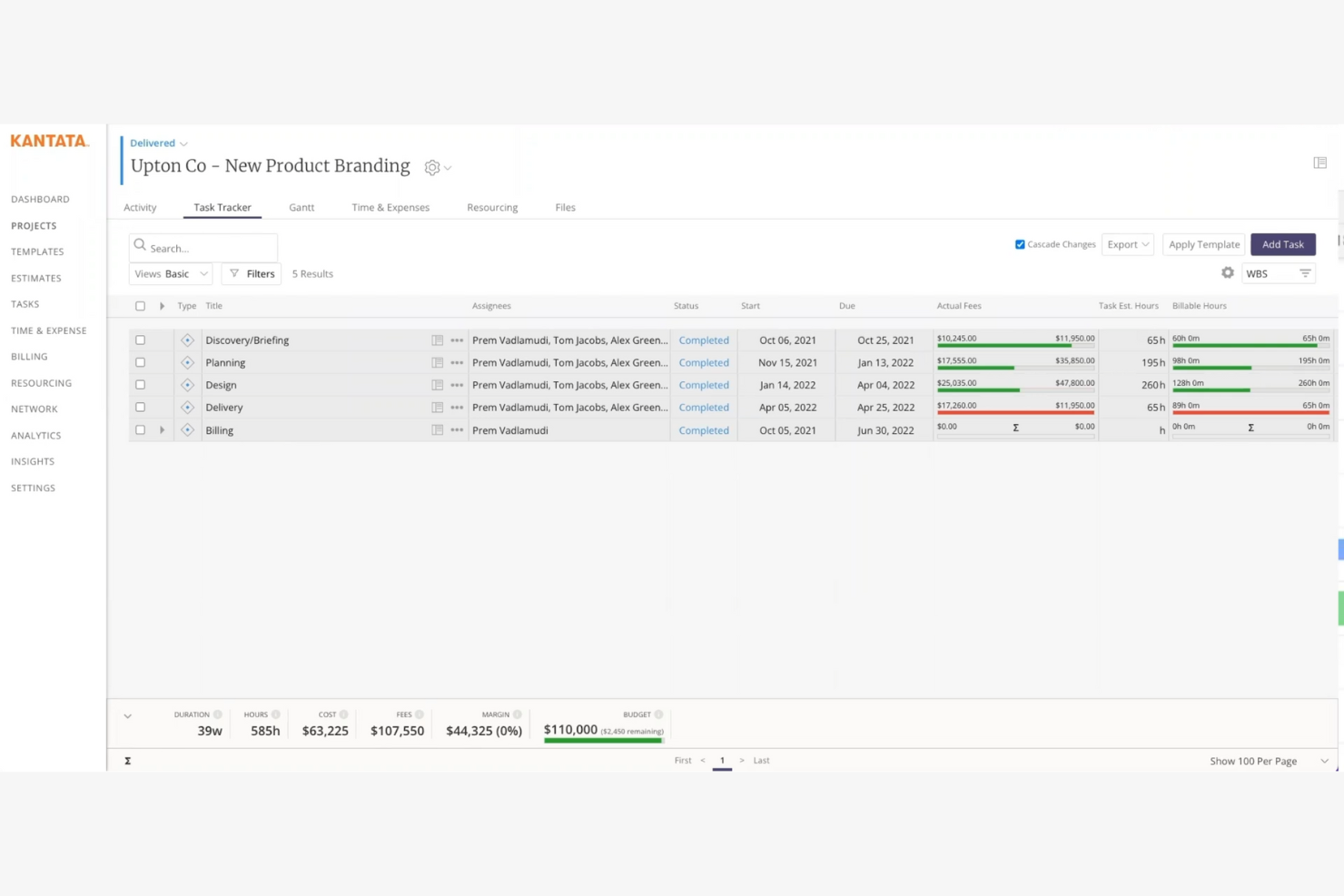Disable the Cascade Changes checkbox
This screenshot has height=896, width=1344.
[x=1020, y=244]
